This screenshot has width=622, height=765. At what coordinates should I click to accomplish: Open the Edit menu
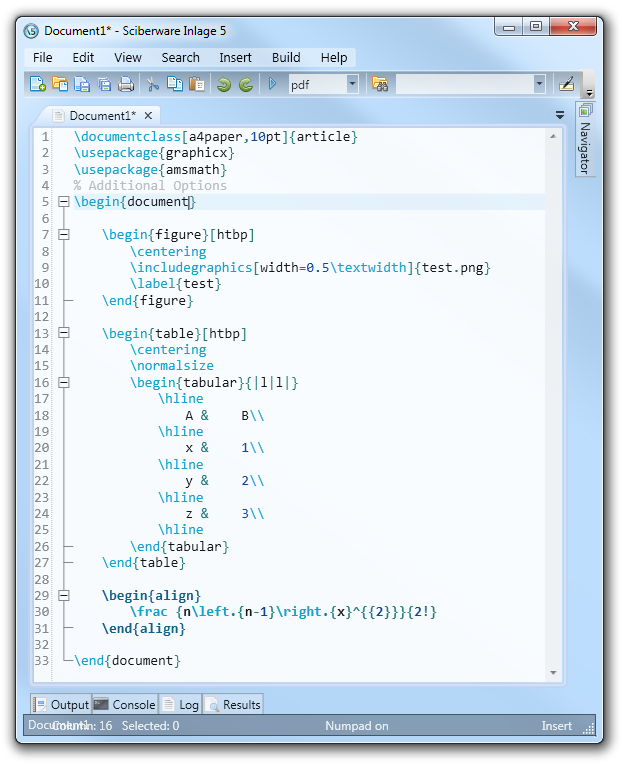pyautogui.click(x=83, y=58)
